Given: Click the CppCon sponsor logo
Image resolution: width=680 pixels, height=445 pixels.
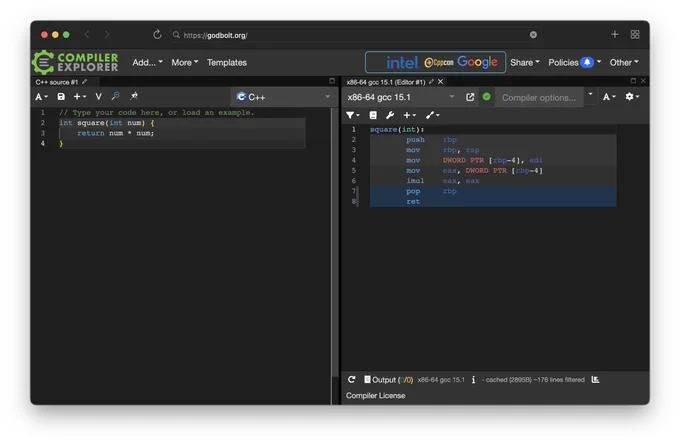Looking at the screenshot, I should coord(439,63).
